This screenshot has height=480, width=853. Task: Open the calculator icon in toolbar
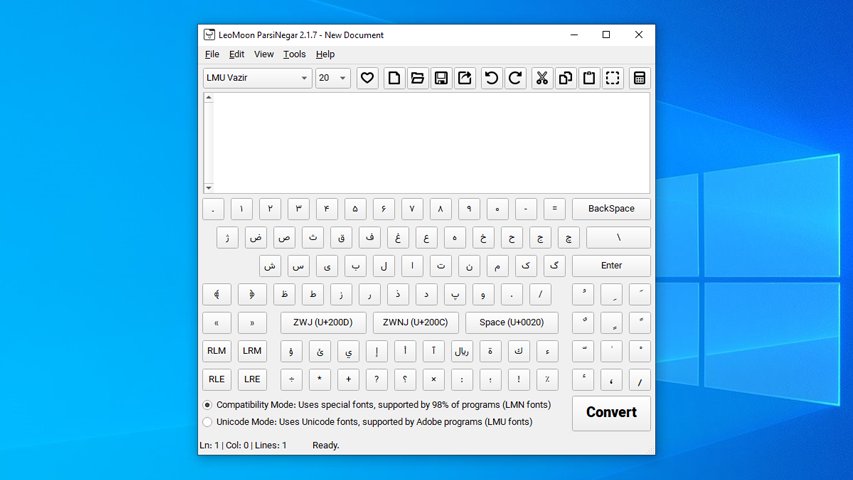click(x=639, y=78)
